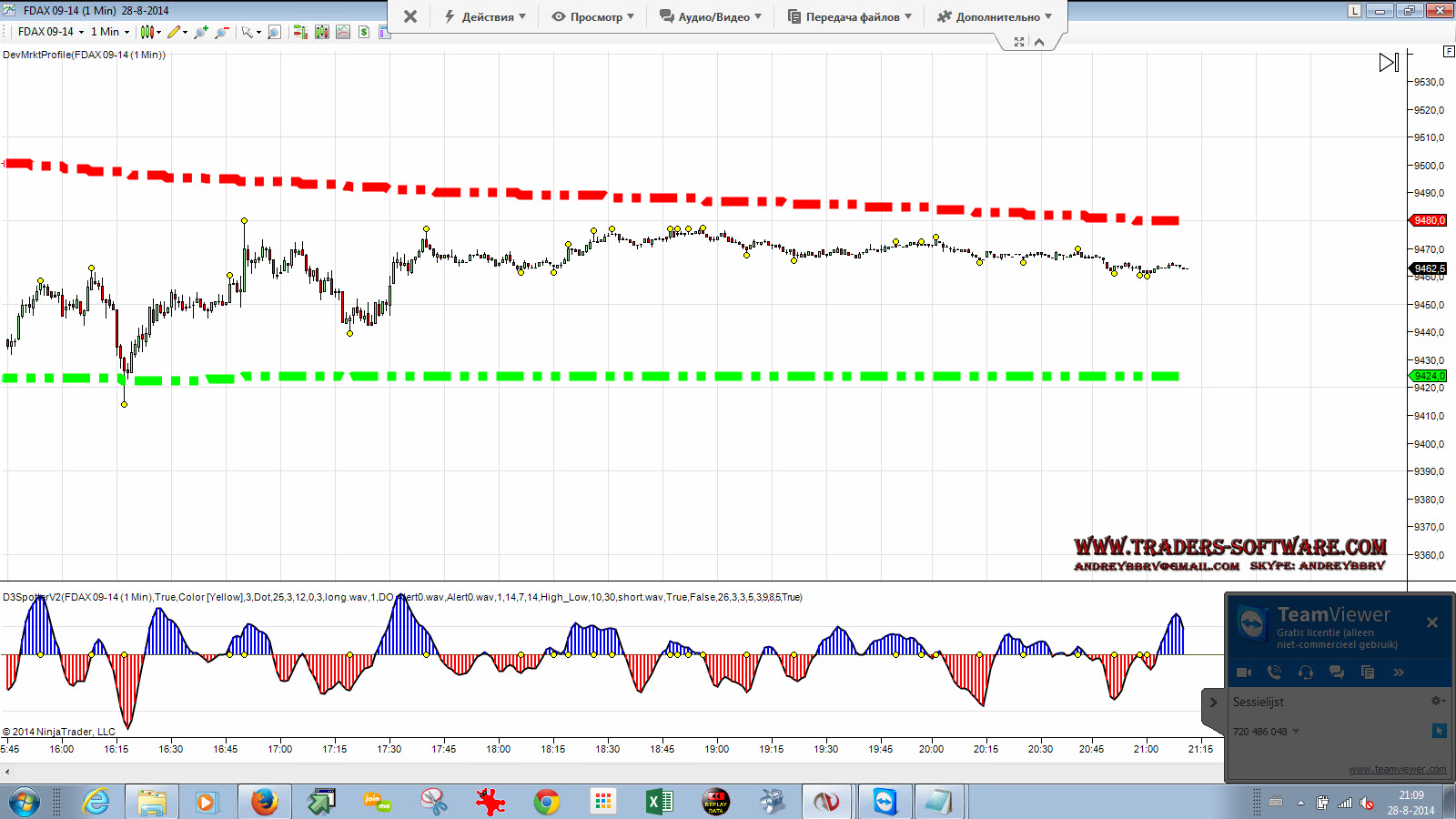Open the Действия menu
Screen dimensions: 1456x819
pyautogui.click(x=485, y=16)
